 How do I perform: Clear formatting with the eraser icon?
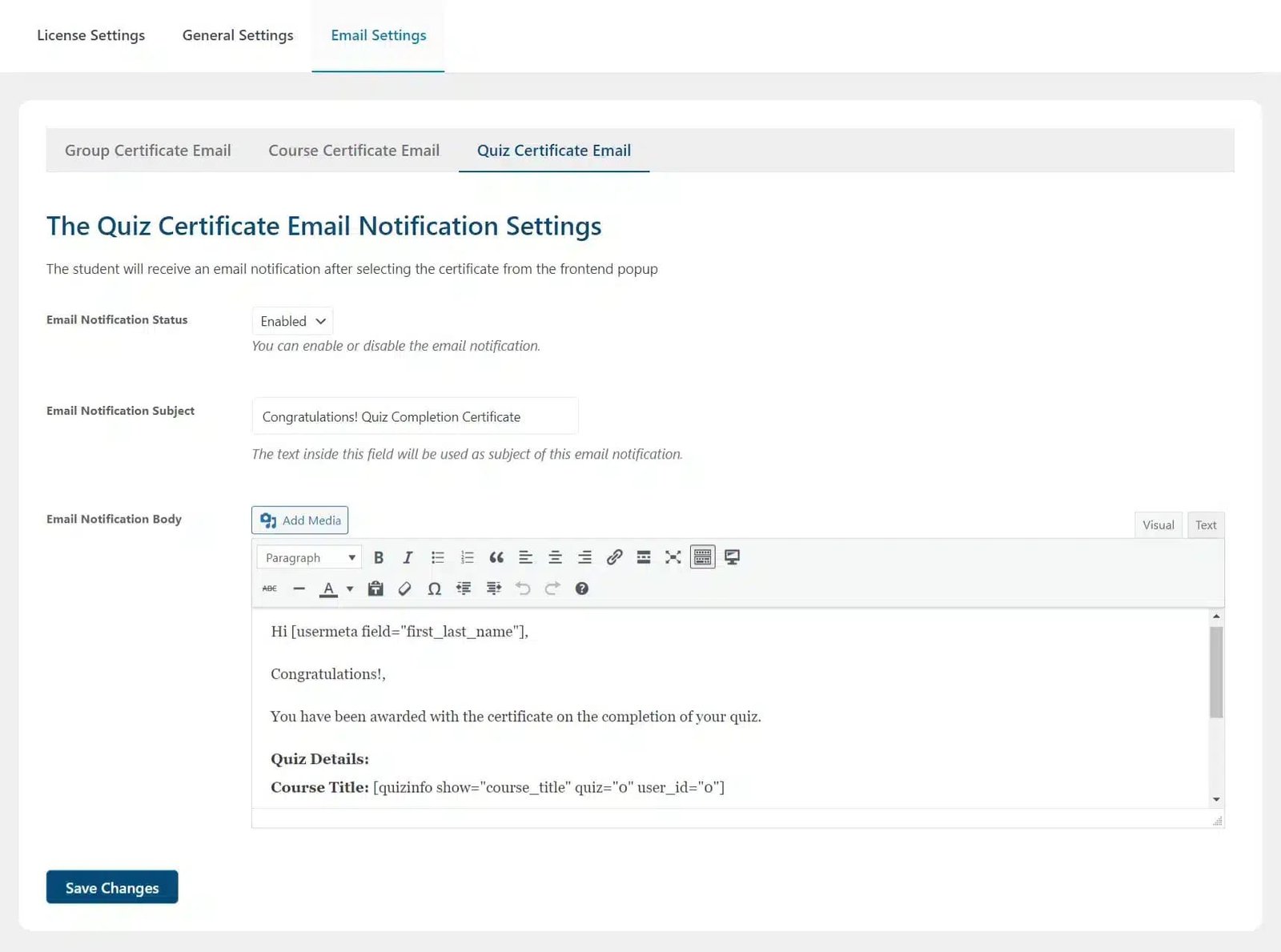coord(405,588)
